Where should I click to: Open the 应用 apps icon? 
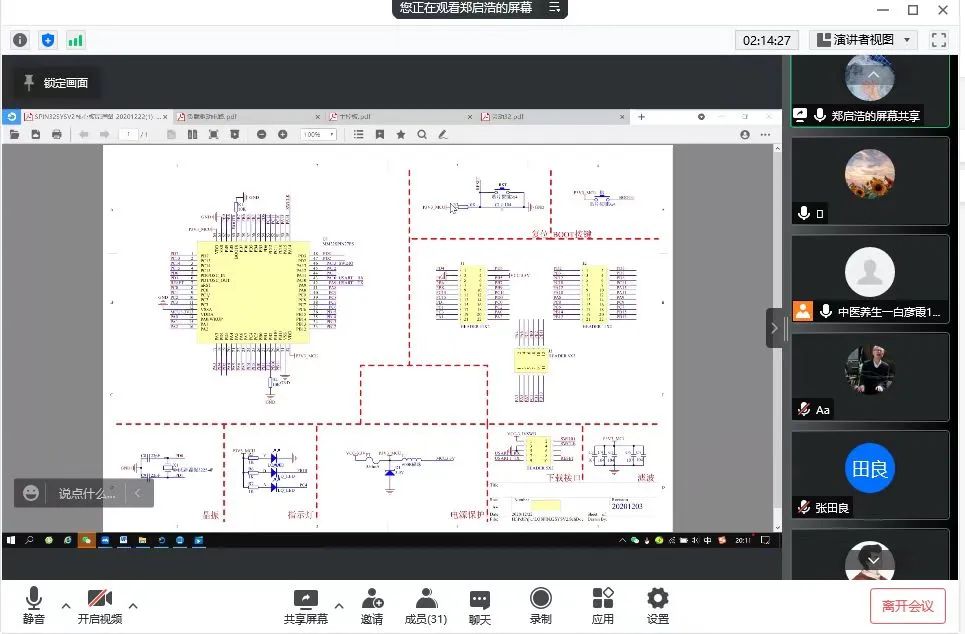(602, 606)
